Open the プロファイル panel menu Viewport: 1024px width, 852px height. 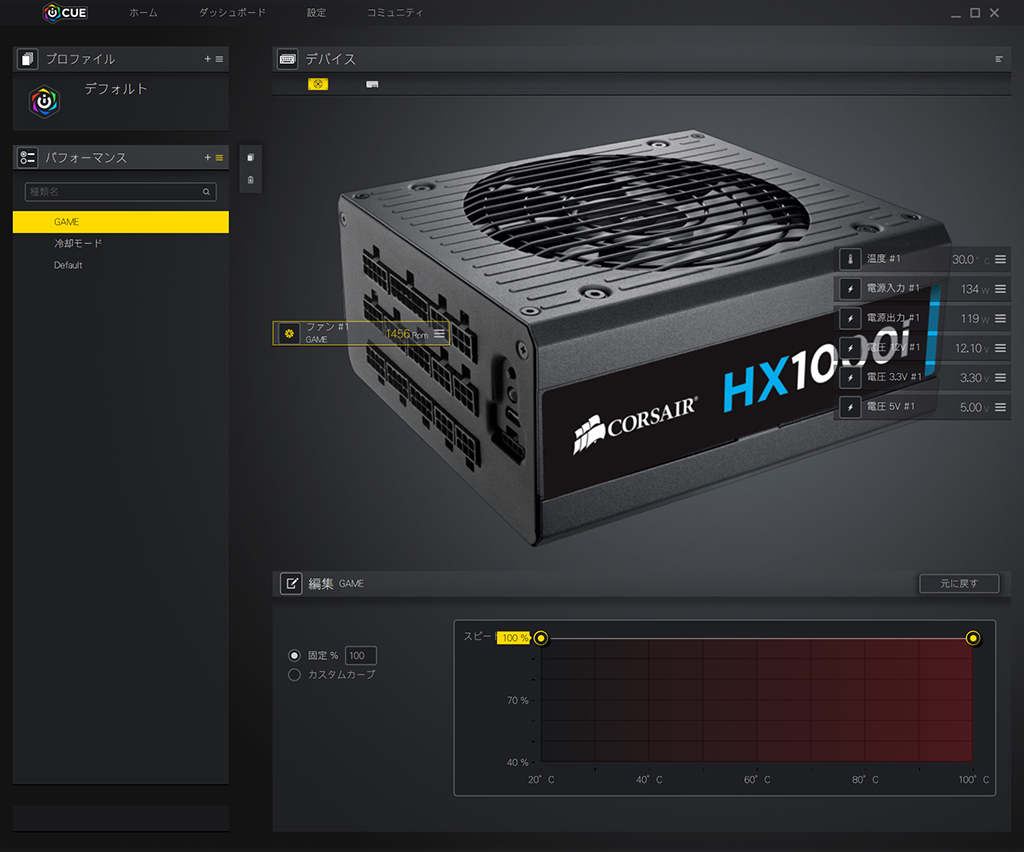click(219, 59)
